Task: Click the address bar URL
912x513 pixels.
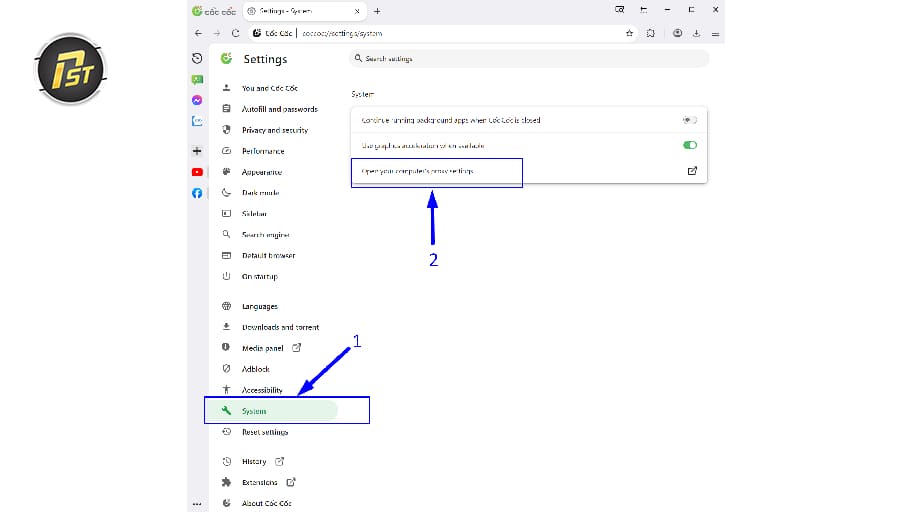Action: point(342,34)
